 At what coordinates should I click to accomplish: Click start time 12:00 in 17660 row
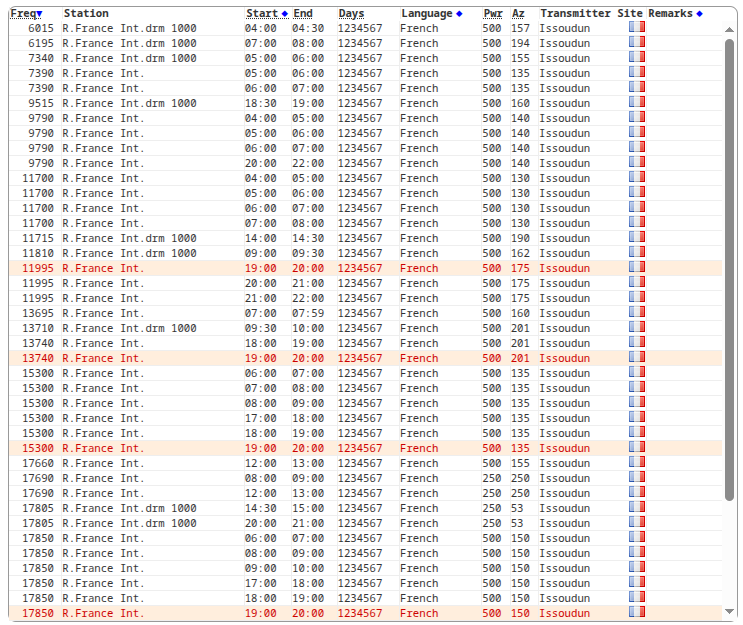(x=261, y=463)
